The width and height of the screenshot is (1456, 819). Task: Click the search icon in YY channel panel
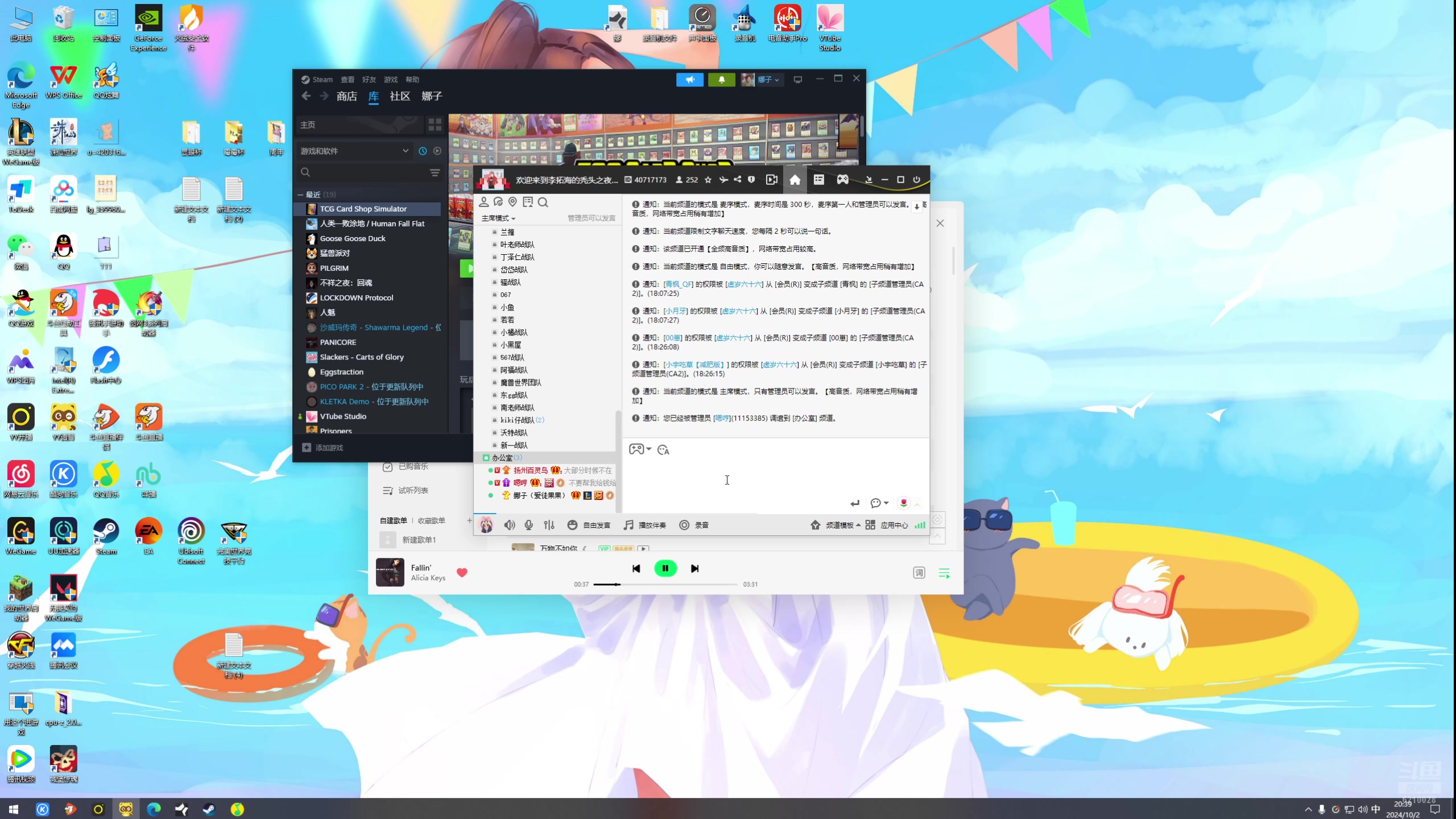click(x=543, y=202)
